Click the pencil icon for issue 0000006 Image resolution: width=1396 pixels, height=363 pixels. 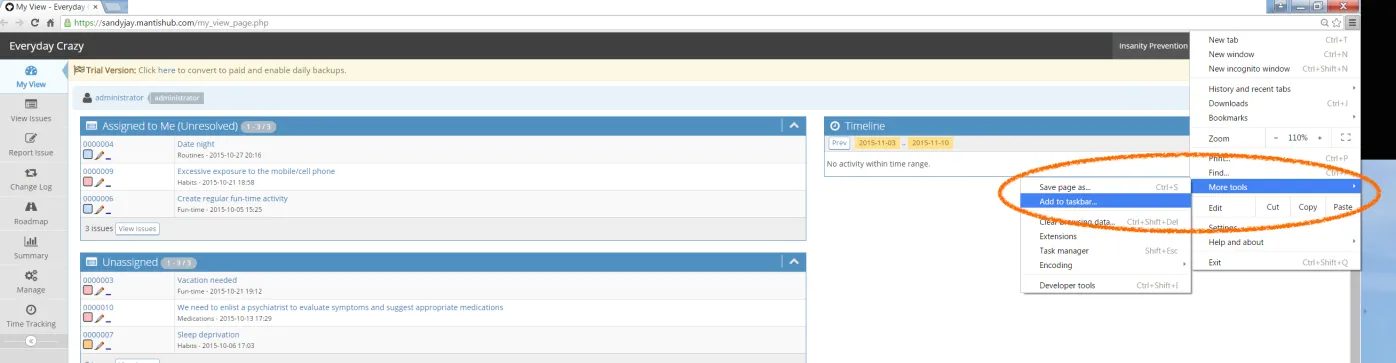pyautogui.click(x=100, y=210)
